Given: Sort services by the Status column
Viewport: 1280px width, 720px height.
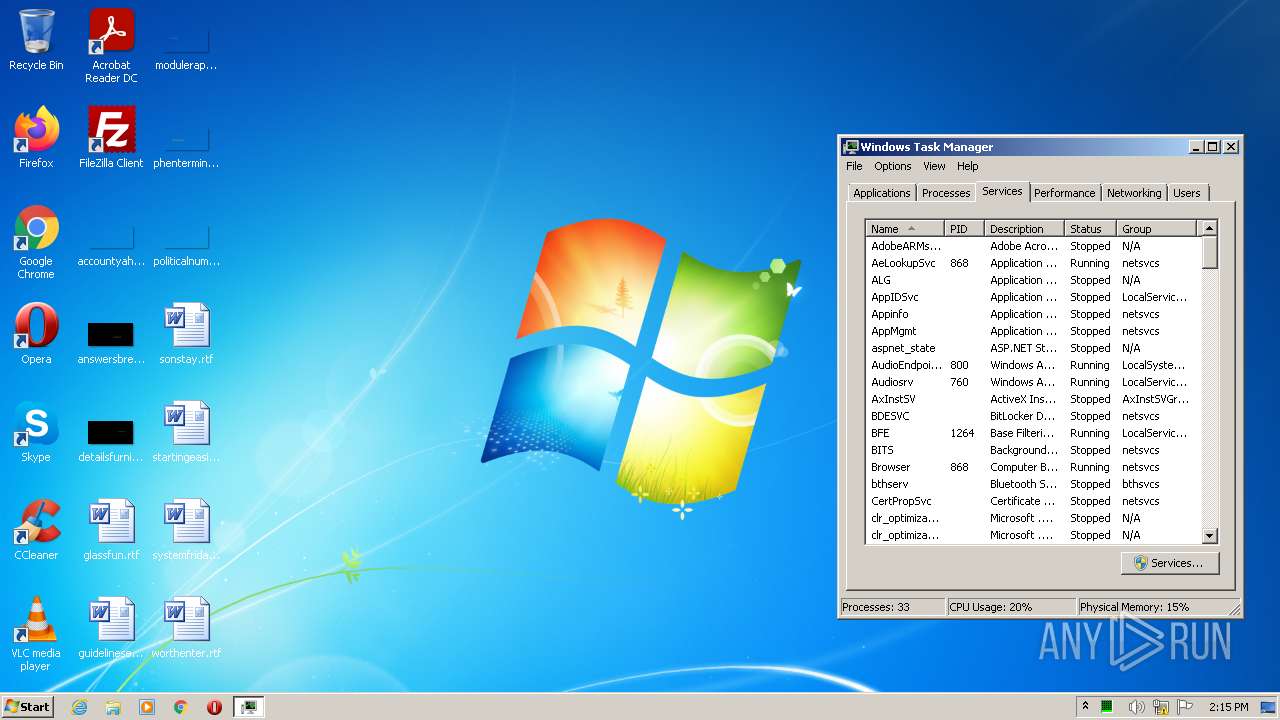Looking at the screenshot, I should click(1090, 229).
